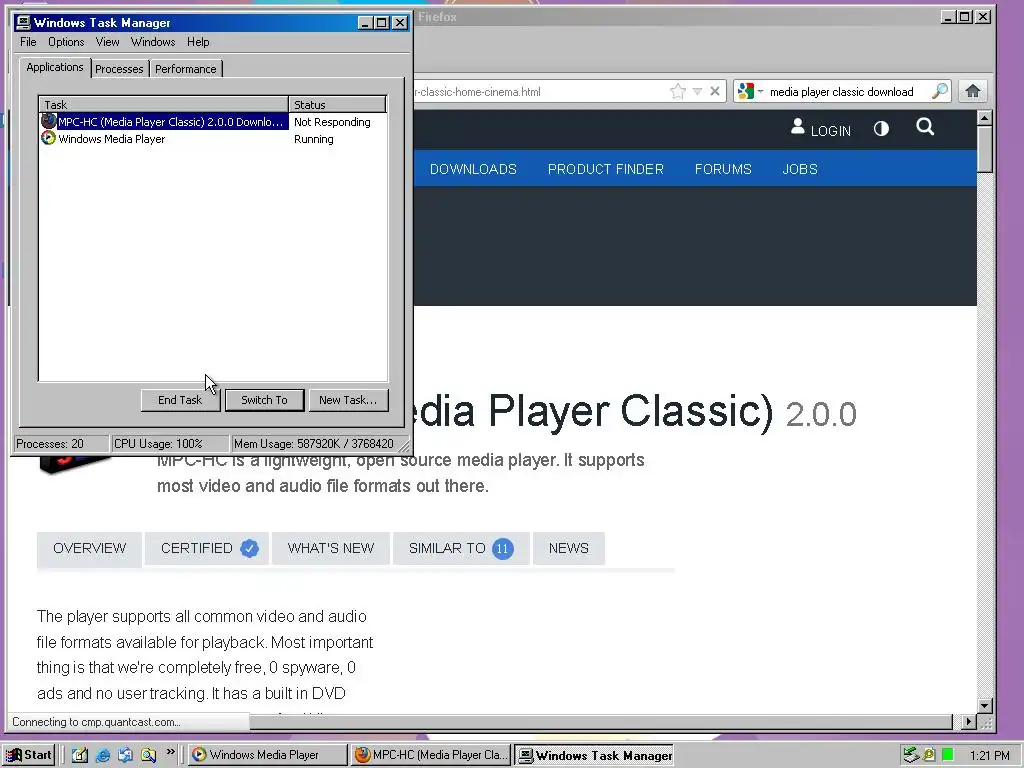Open the Help menu in Task Manager

click(198, 42)
